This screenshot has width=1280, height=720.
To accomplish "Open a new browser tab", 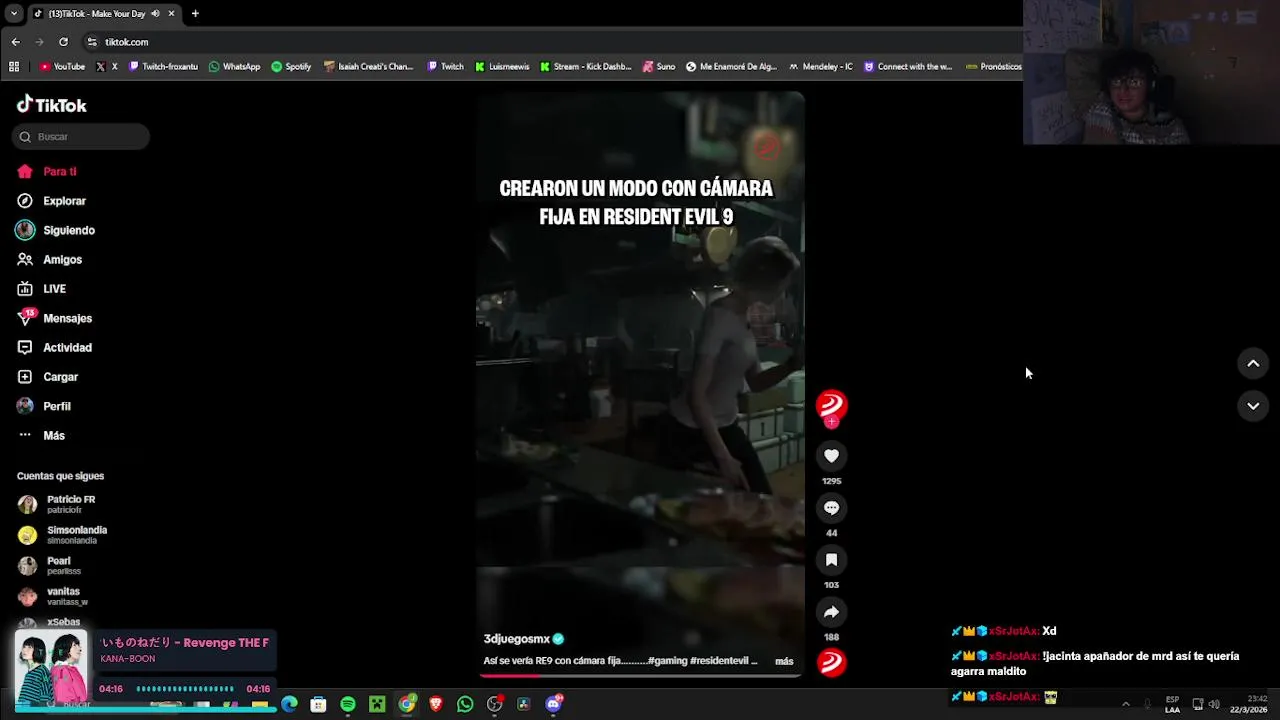I will (x=195, y=14).
